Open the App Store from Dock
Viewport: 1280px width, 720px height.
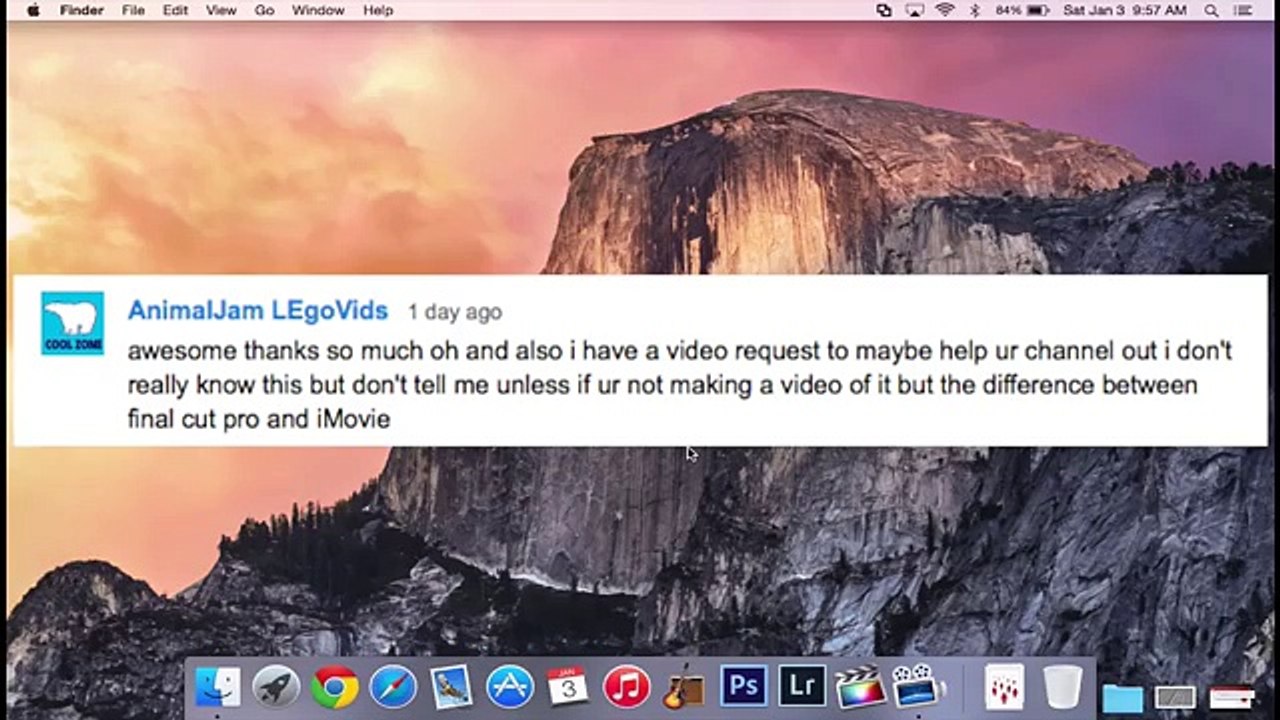[510, 687]
